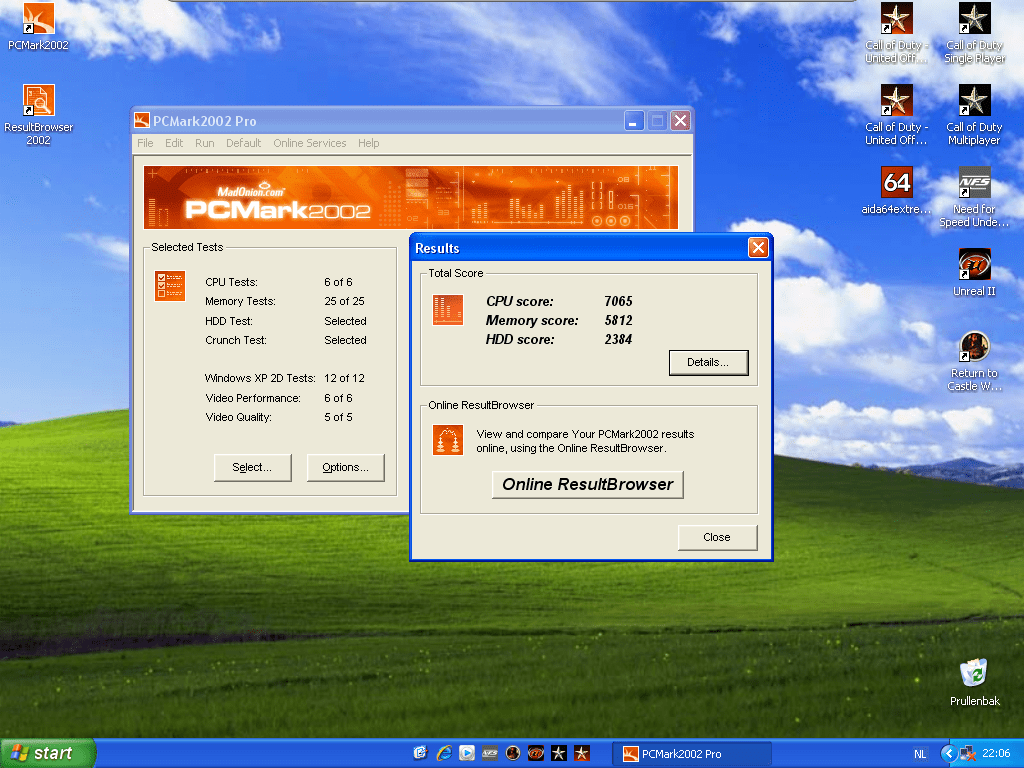Click the Select... button

253,468
